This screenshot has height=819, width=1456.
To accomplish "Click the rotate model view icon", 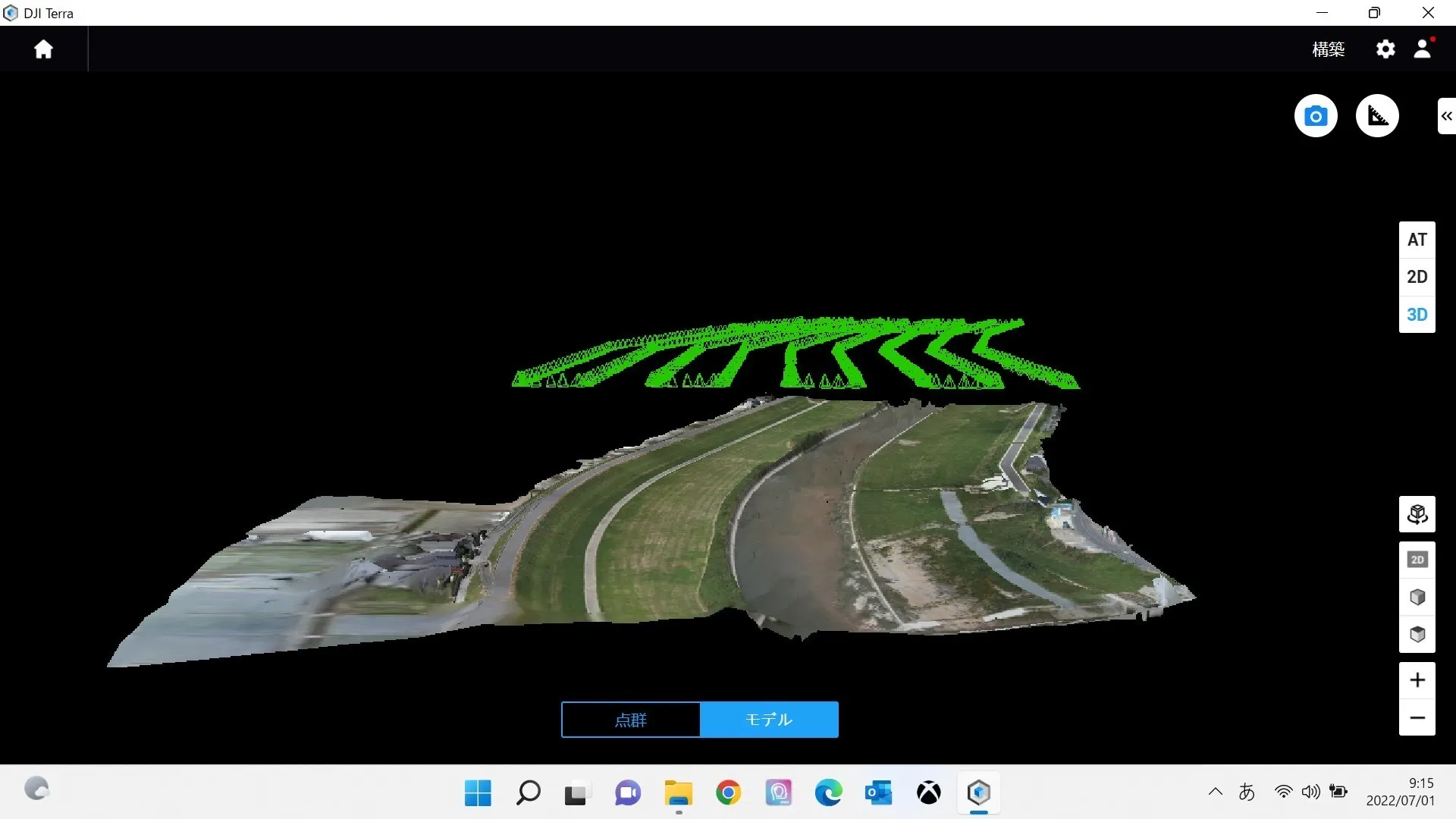I will (1417, 515).
